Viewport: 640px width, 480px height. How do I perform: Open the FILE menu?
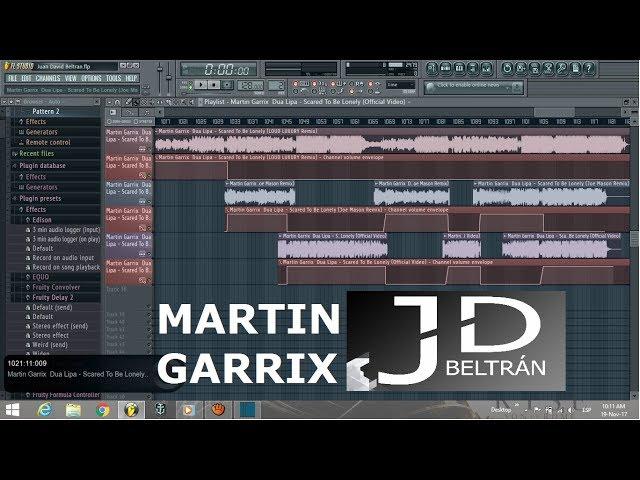pos(12,78)
